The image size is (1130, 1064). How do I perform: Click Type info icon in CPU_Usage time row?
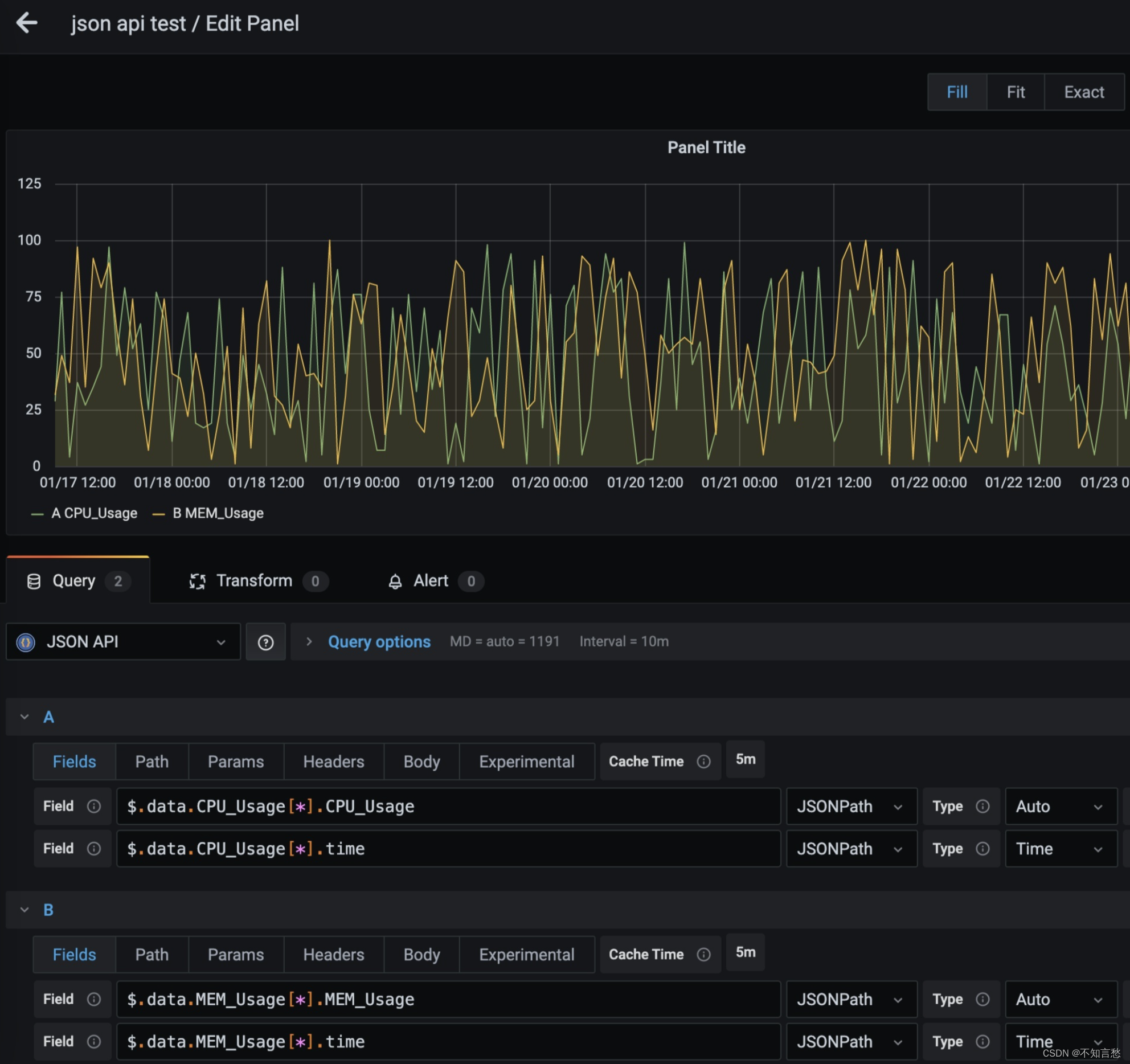pos(982,849)
